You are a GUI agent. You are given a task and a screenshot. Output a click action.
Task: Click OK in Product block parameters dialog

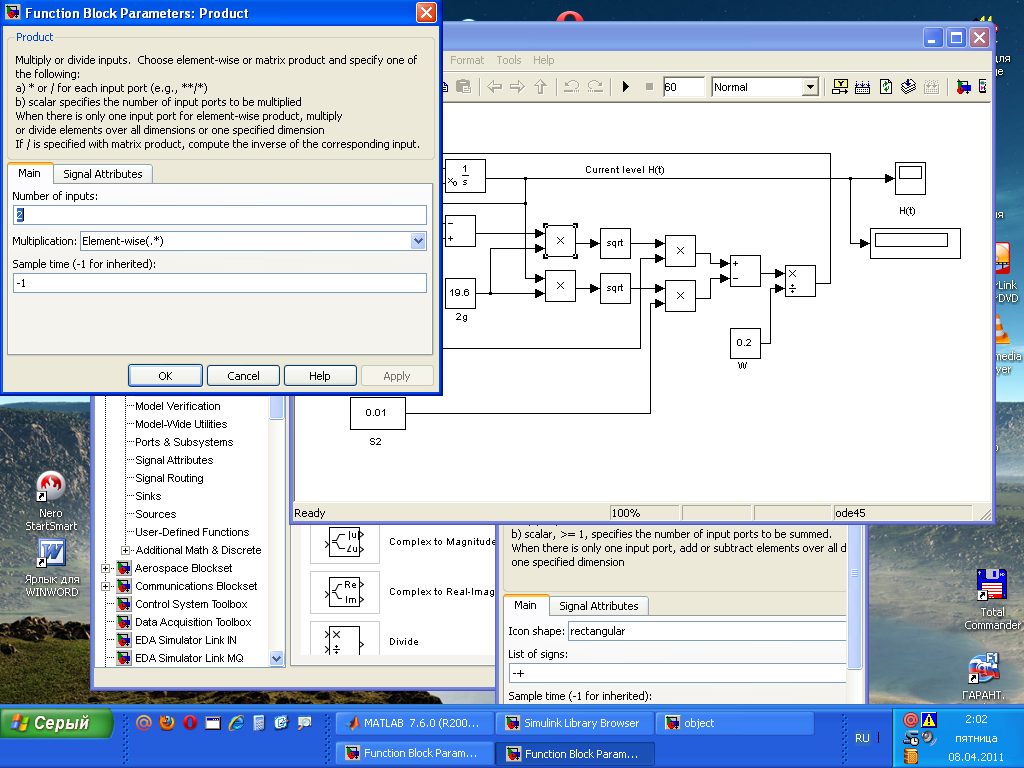[165, 376]
